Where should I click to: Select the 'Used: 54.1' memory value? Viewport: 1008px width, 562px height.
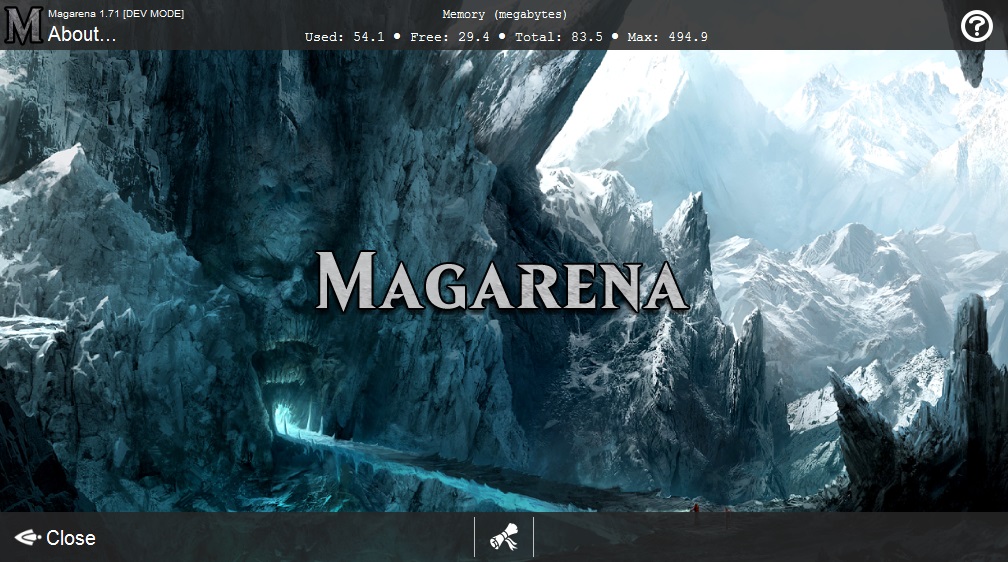pos(345,37)
